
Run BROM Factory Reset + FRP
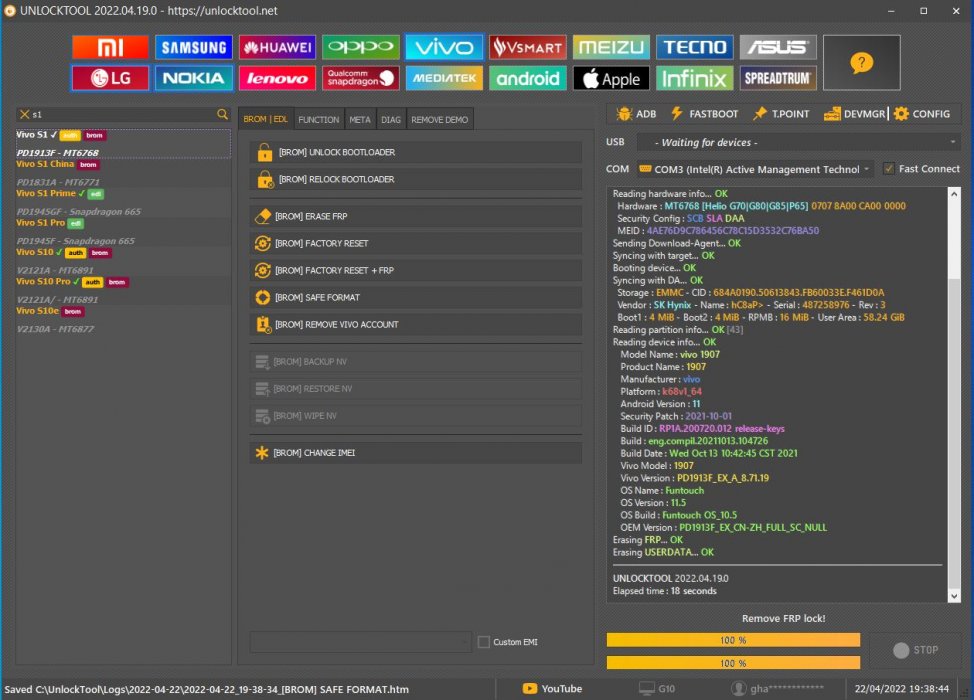click(x=416, y=270)
